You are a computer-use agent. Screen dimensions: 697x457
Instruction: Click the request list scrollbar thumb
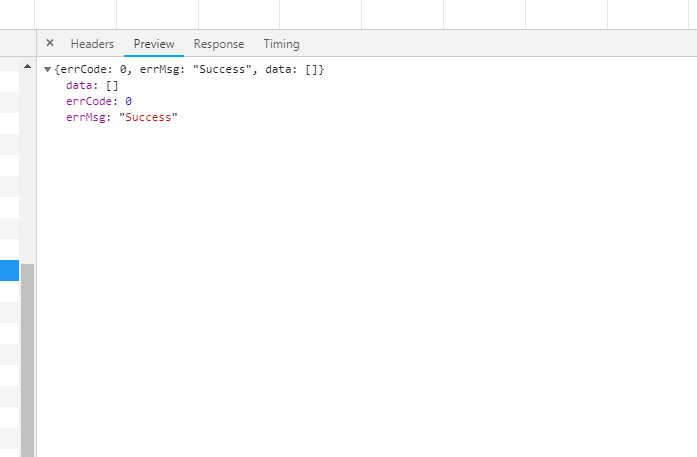(28, 360)
